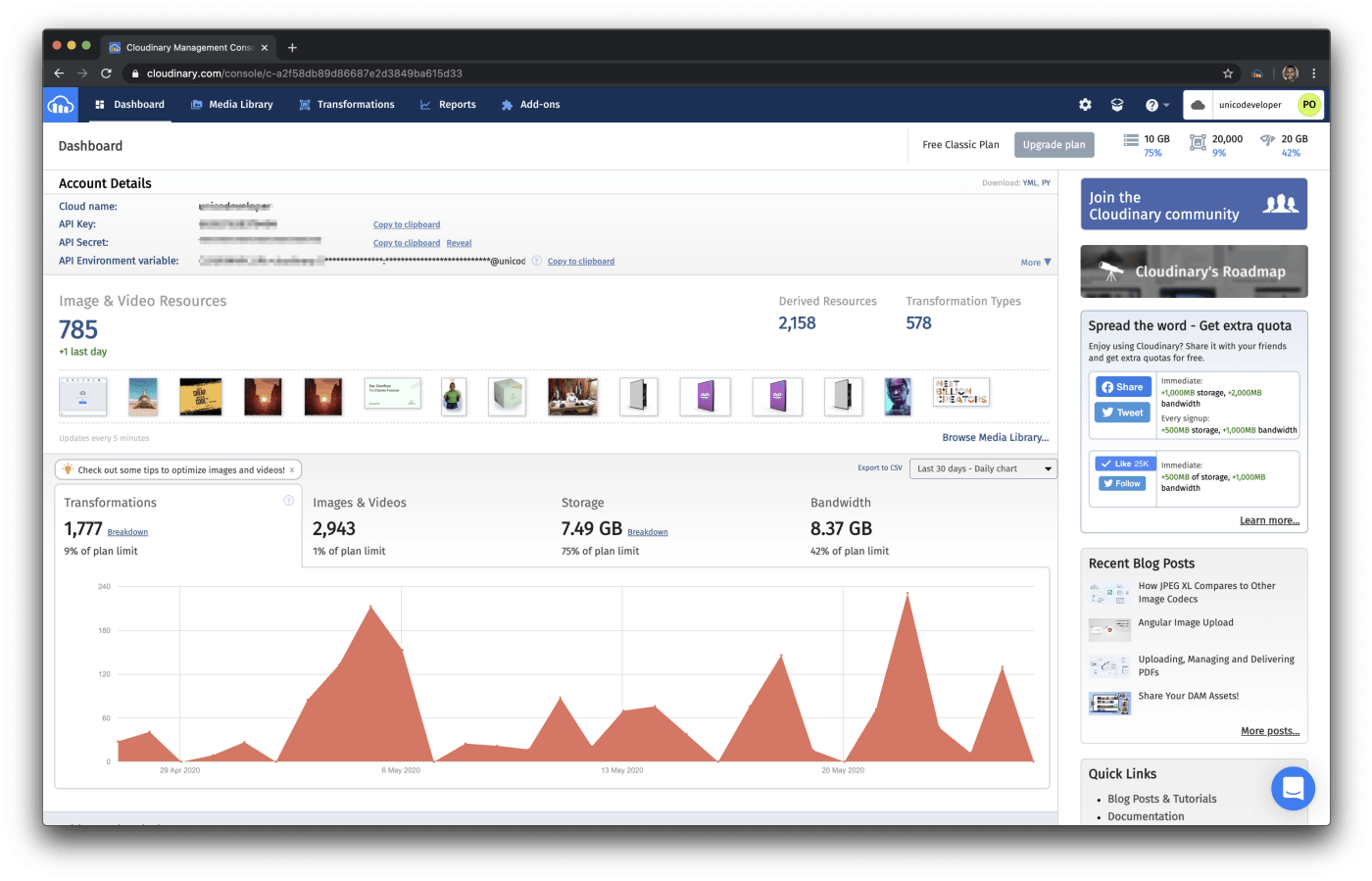Bookmark page with the star icon

pos(1228,73)
